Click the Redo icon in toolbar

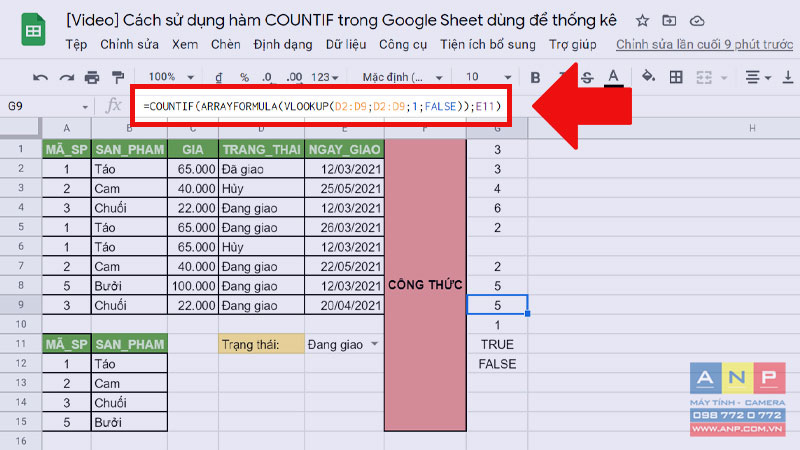(66, 78)
